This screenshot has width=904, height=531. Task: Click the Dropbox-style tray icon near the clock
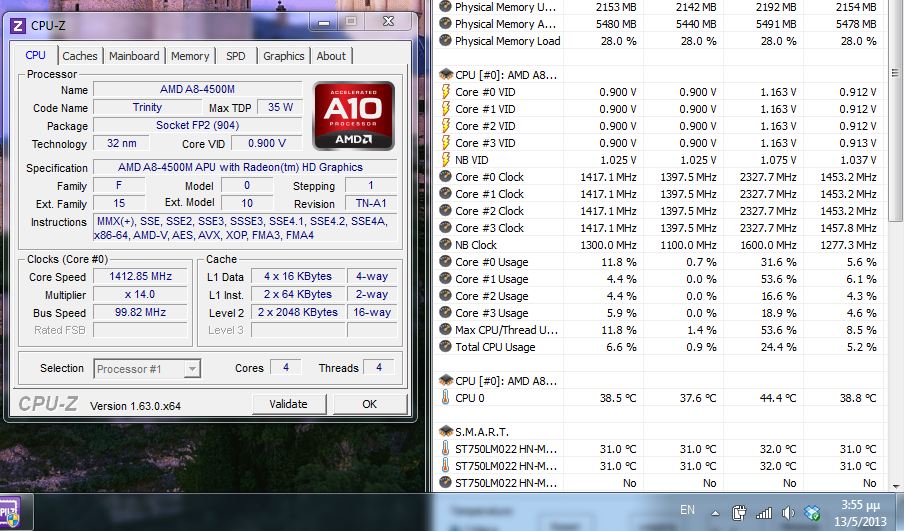[812, 512]
